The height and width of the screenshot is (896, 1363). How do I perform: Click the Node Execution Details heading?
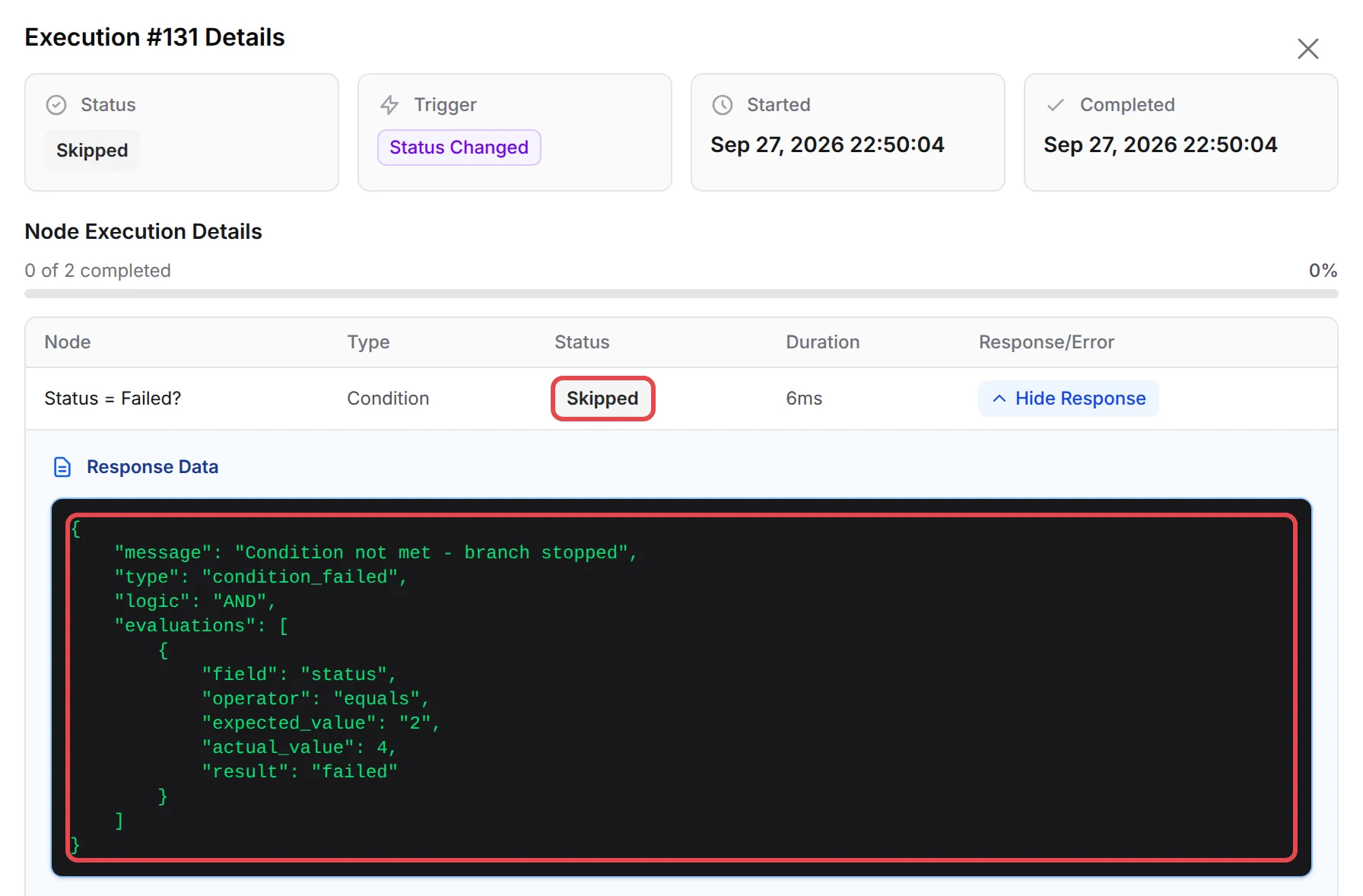click(143, 231)
